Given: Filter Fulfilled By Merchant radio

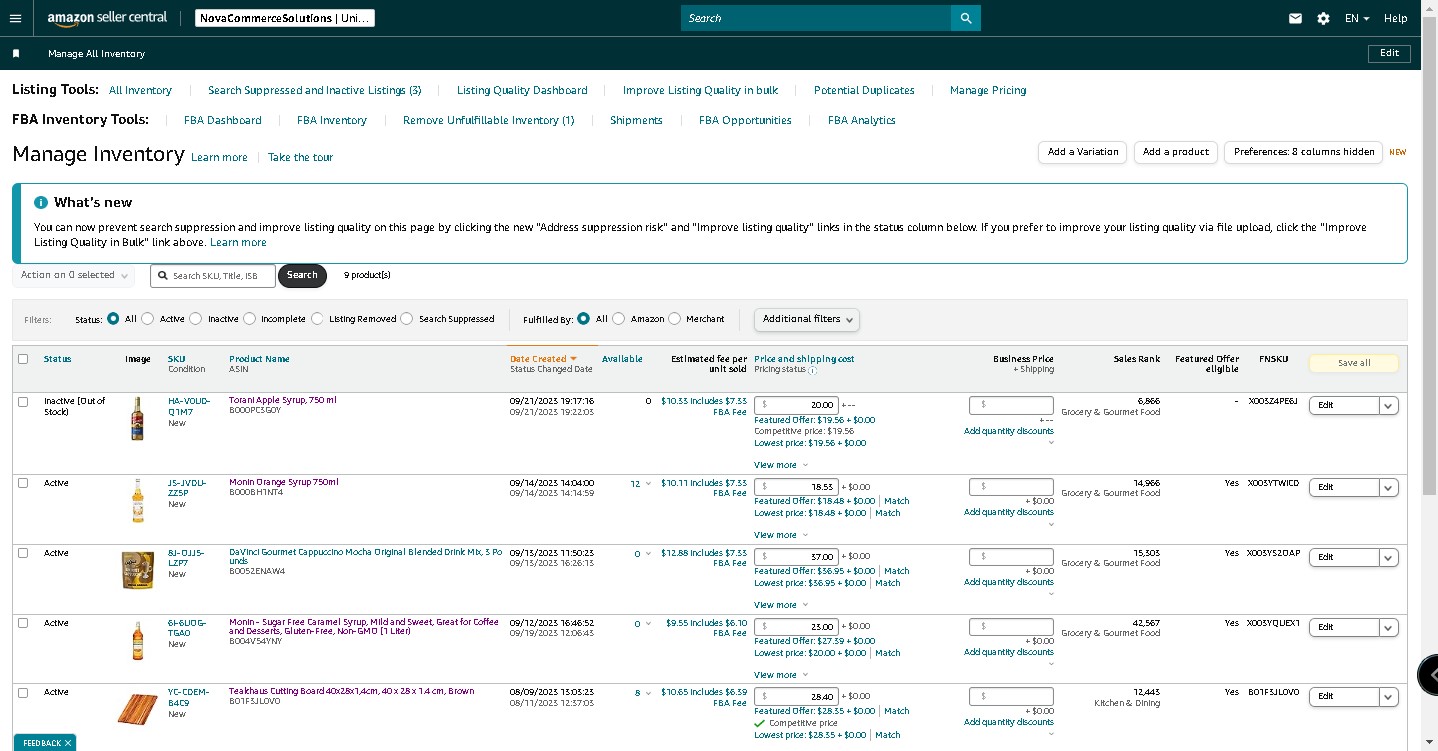Looking at the screenshot, I should click(x=674, y=319).
